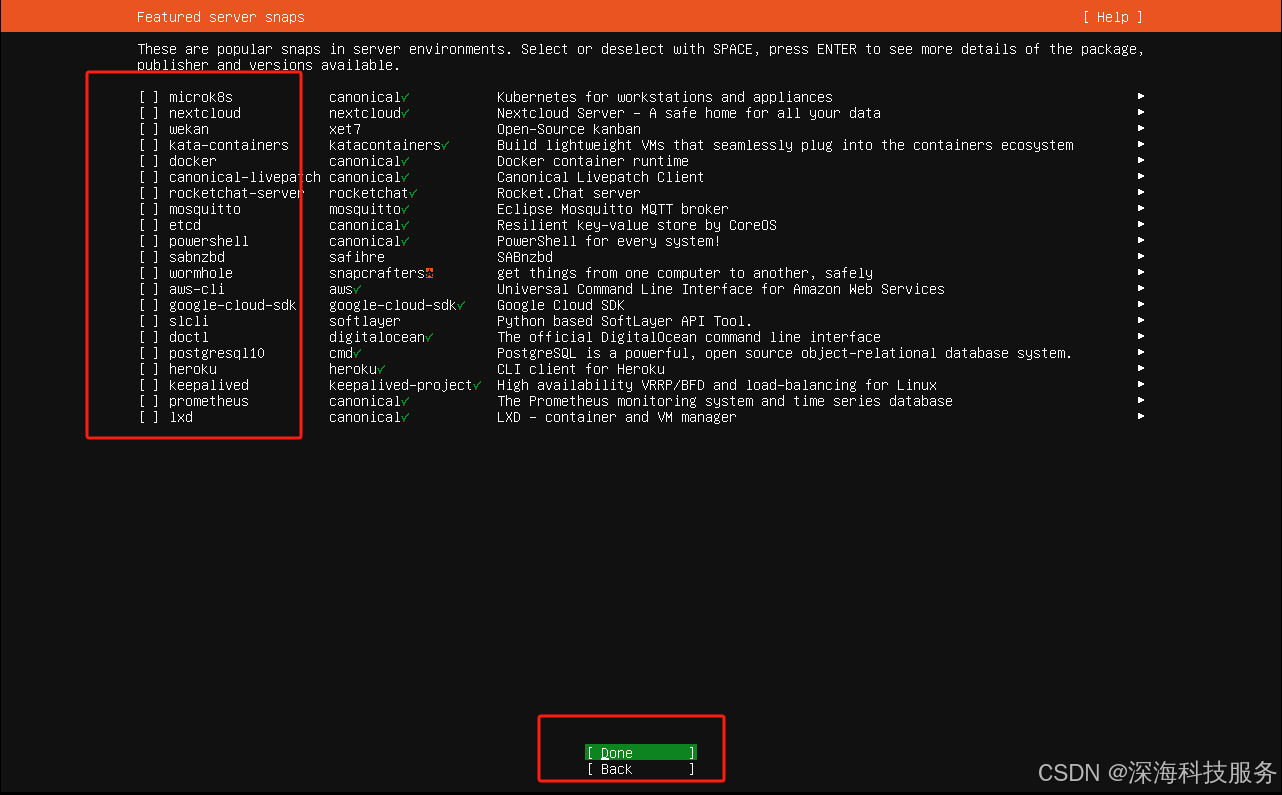Open arrow for CLI client for Heroku

pos(1141,369)
